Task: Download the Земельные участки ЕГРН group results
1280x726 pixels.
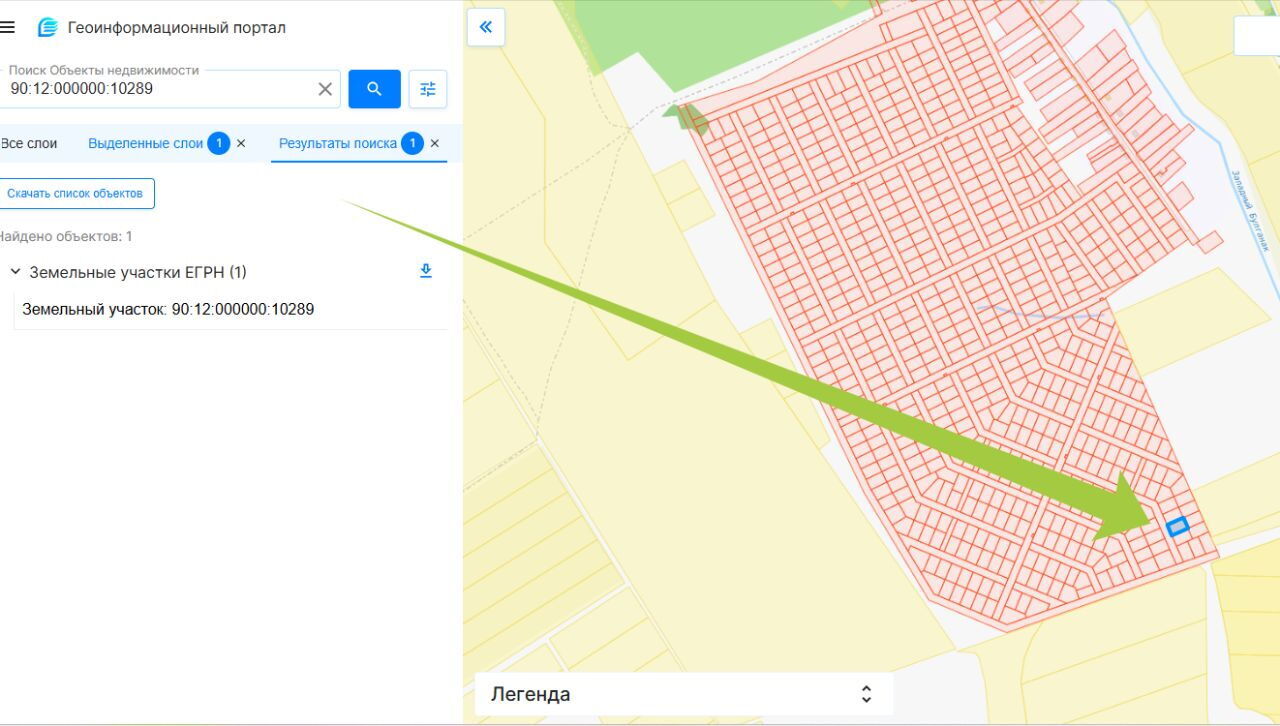Action: pos(426,271)
